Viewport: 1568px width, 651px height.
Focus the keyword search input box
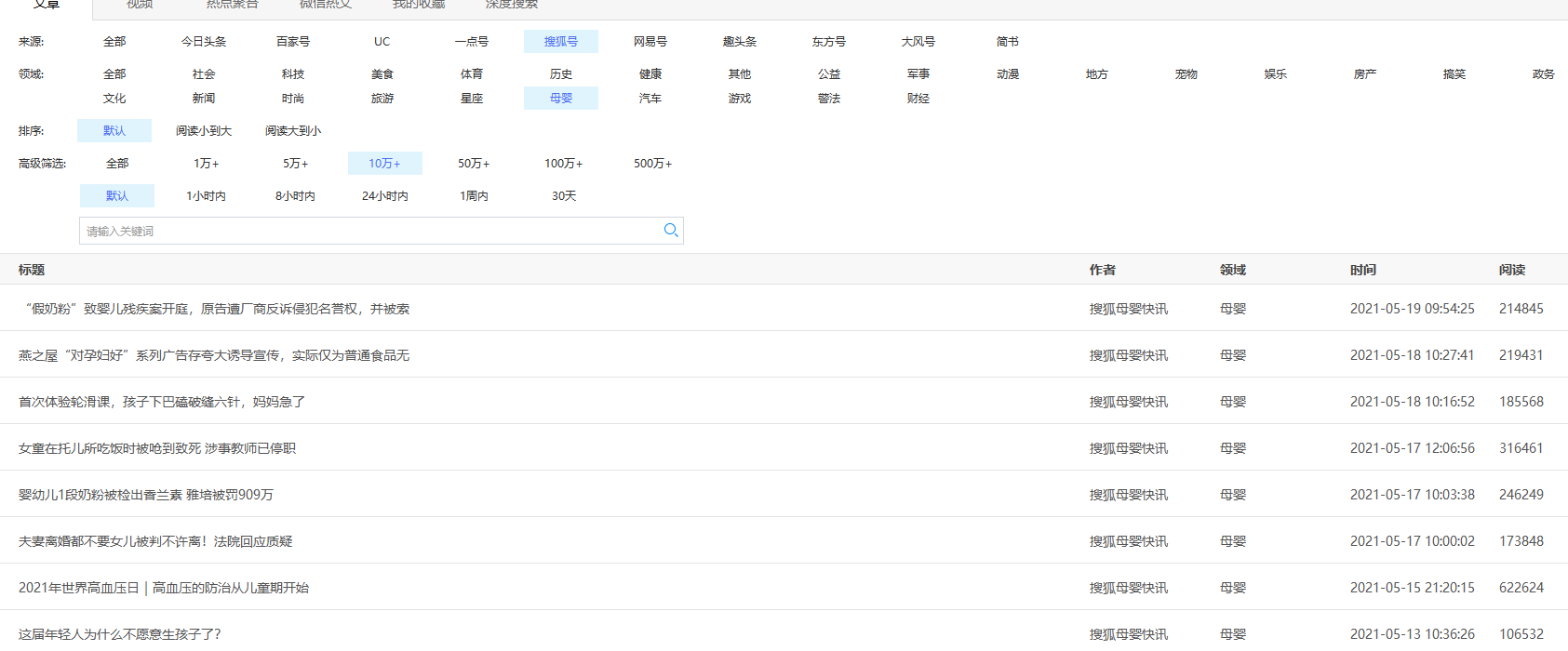[x=370, y=231]
